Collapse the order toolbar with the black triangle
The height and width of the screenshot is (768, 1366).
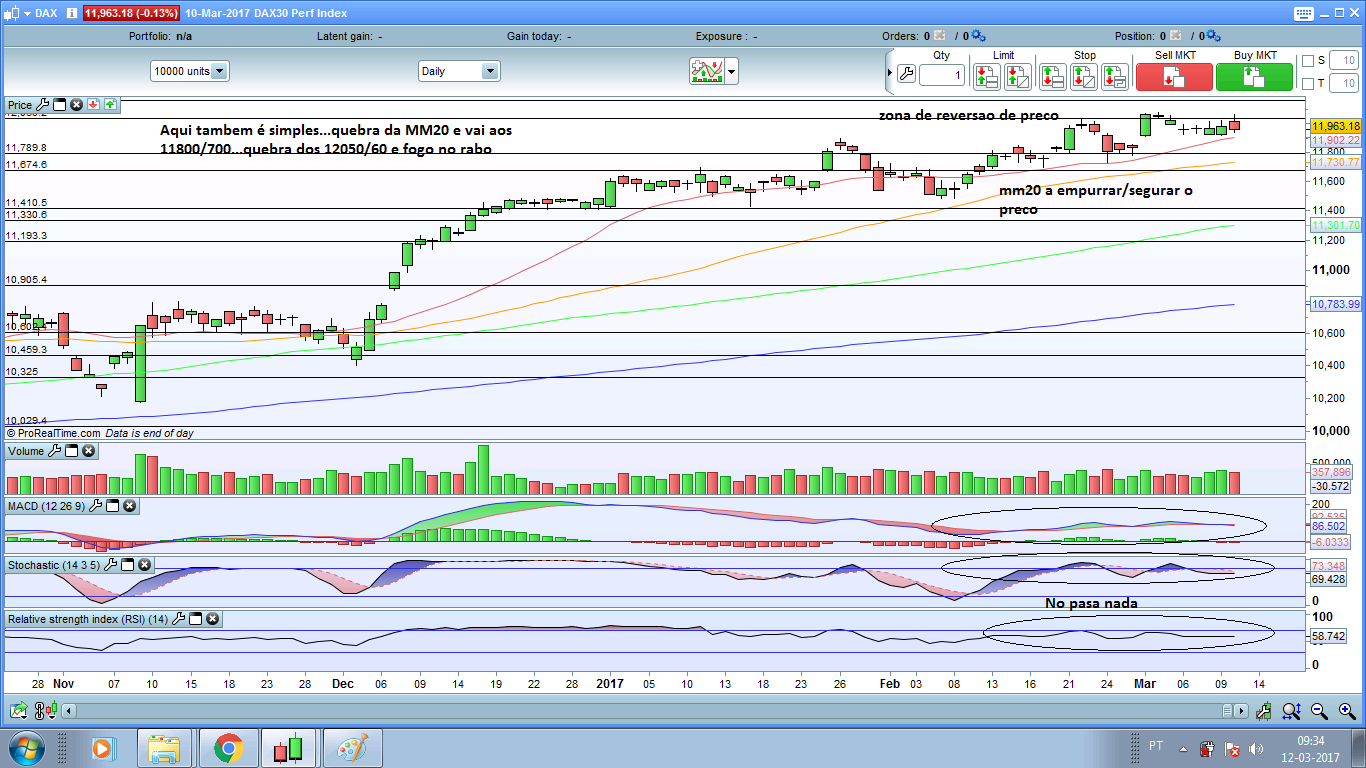tap(890, 72)
